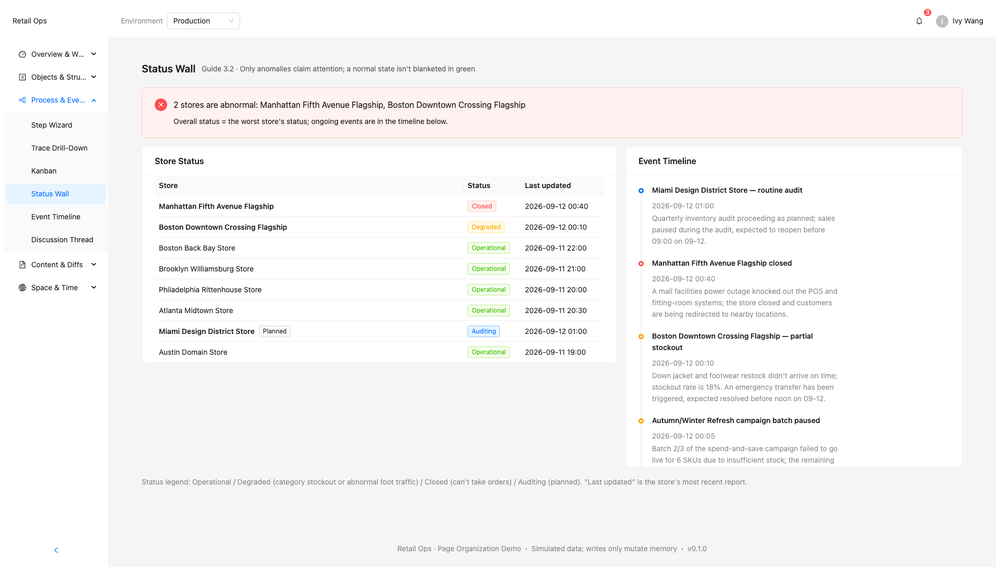The image size is (1000, 571).
Task: Expand the Space & Time chevron
Action: coord(94,288)
